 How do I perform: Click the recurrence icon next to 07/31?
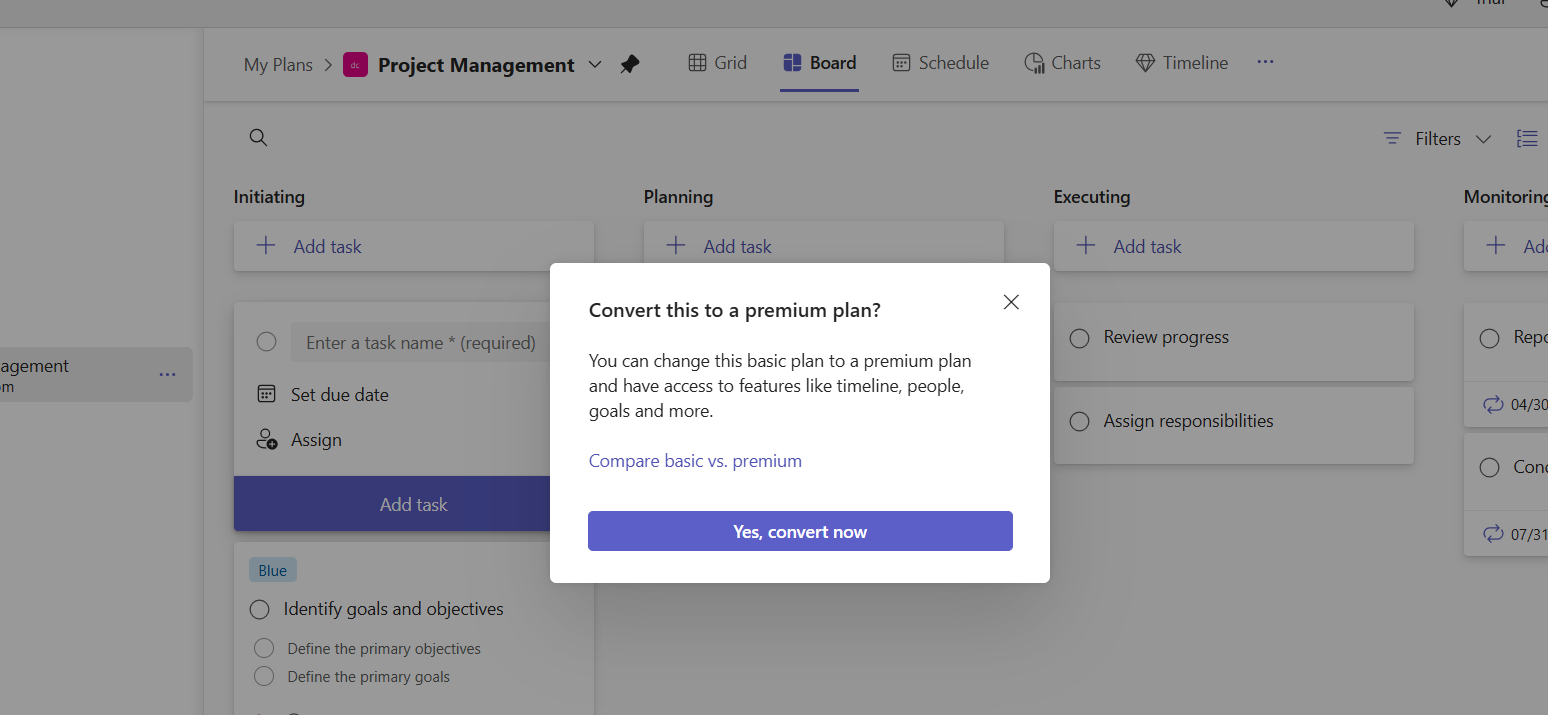tap(1493, 534)
